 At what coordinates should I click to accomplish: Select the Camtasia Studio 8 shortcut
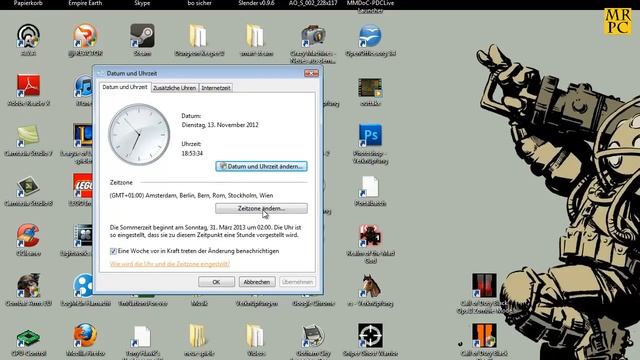tap(28, 186)
